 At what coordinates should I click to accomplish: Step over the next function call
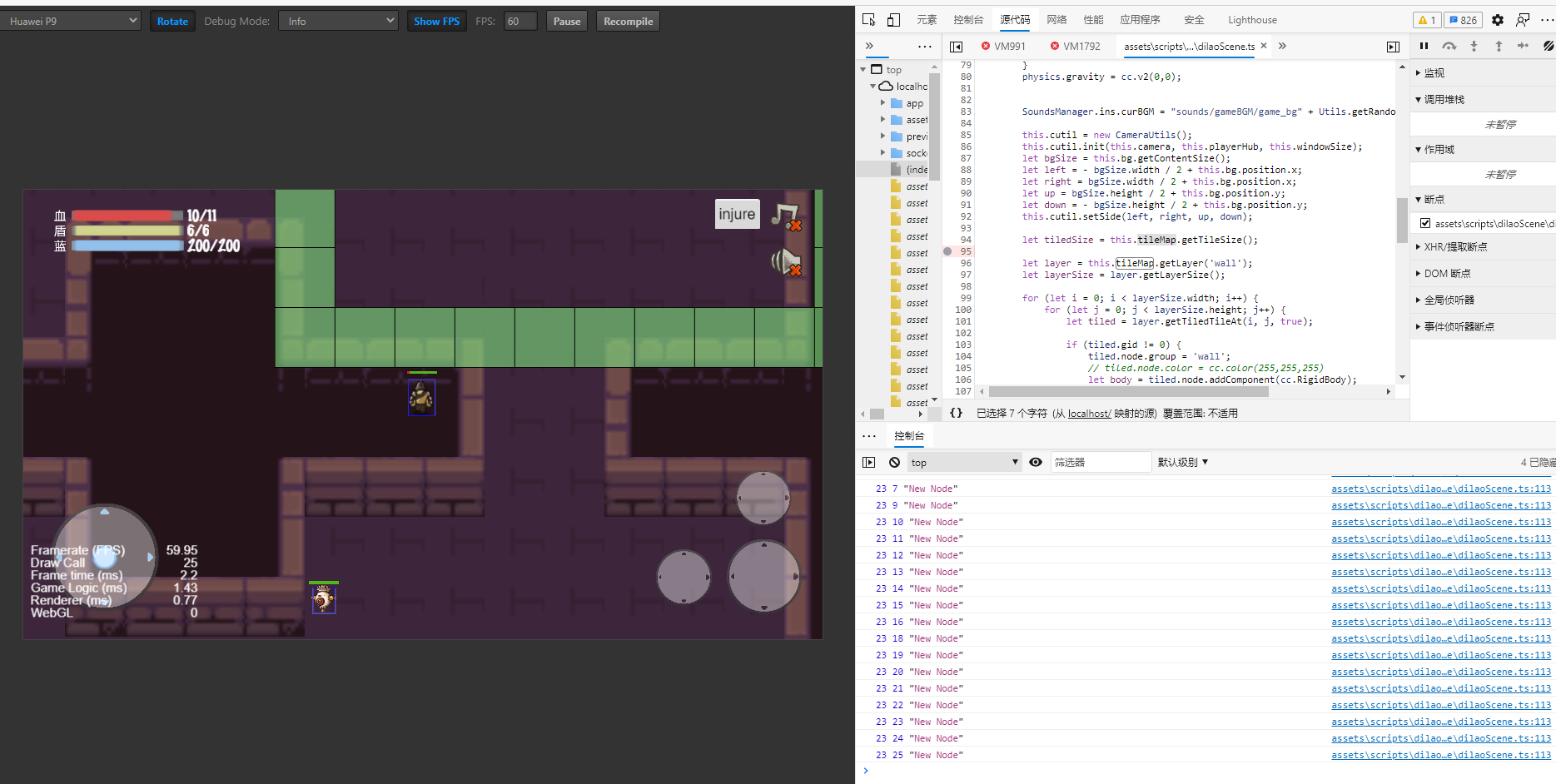[x=1449, y=46]
